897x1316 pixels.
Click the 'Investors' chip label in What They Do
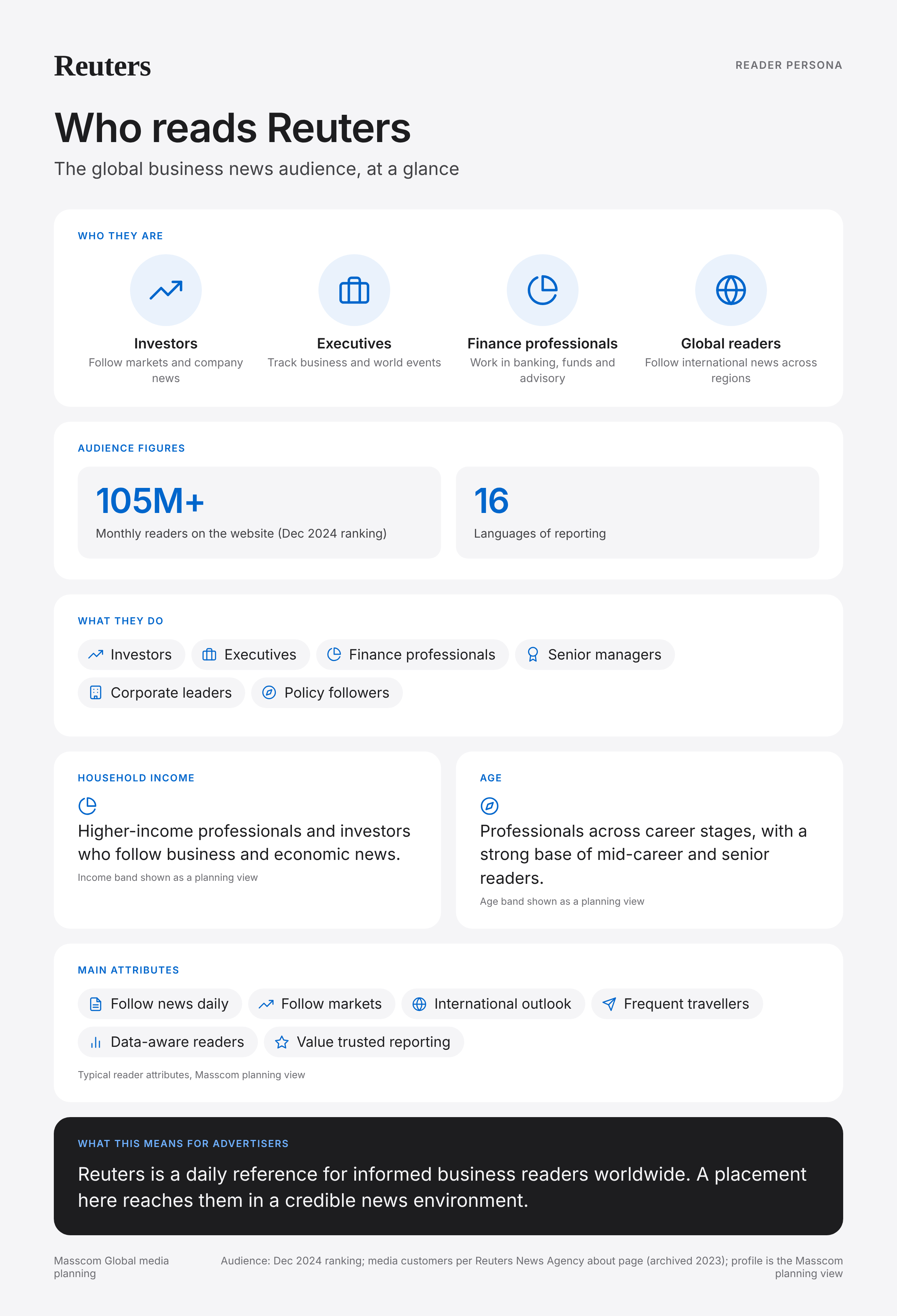tap(141, 655)
